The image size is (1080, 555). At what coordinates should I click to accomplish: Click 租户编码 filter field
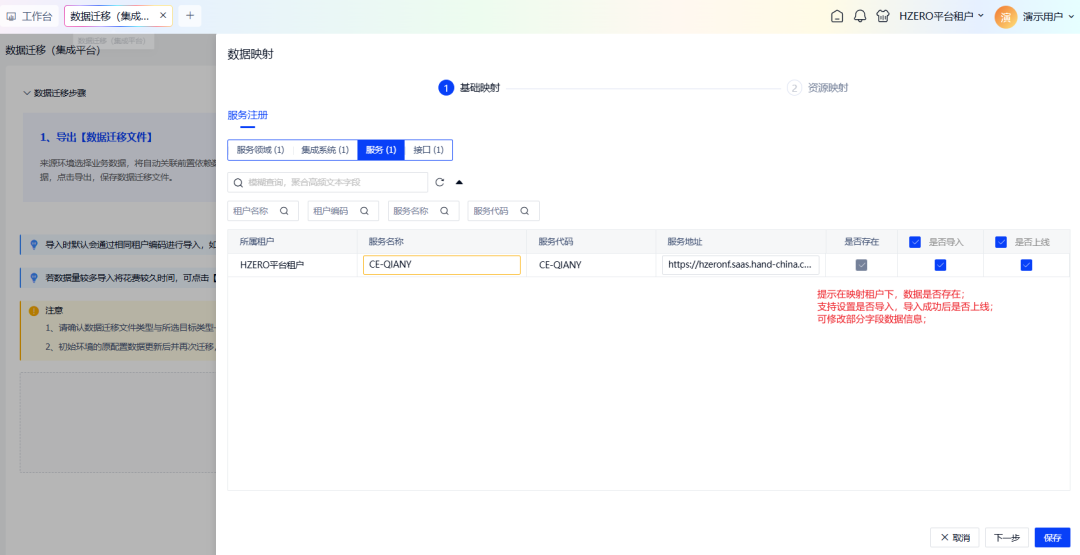click(343, 211)
